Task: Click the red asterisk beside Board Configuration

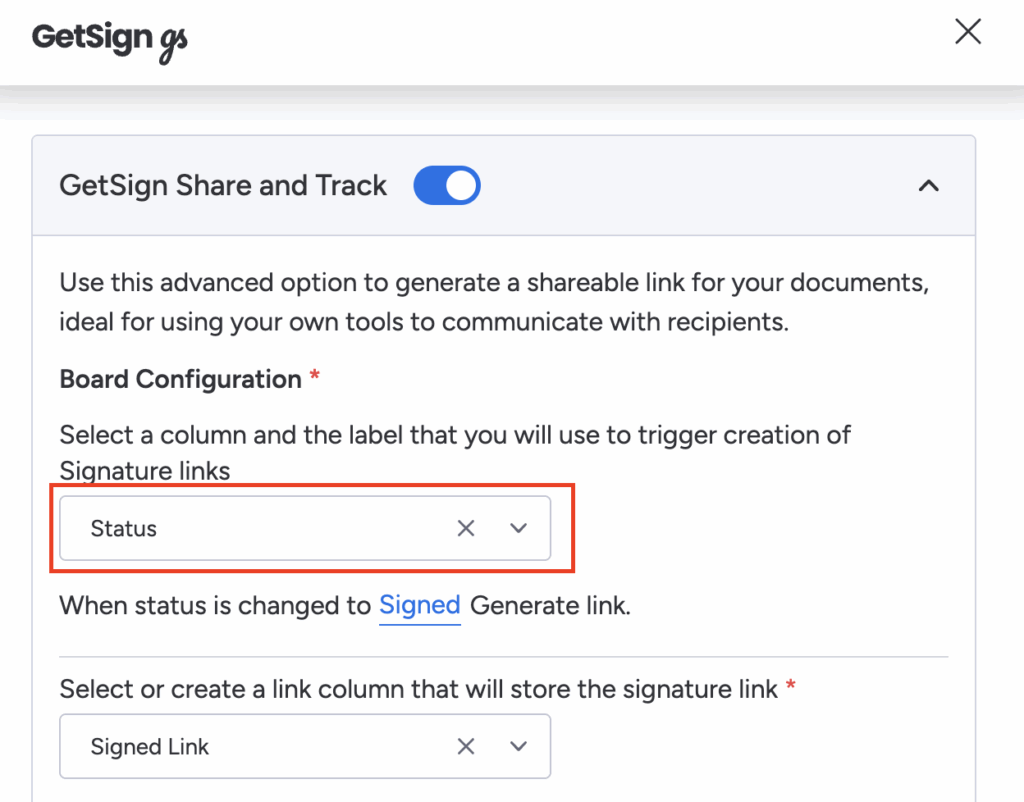Action: pyautogui.click(x=315, y=377)
